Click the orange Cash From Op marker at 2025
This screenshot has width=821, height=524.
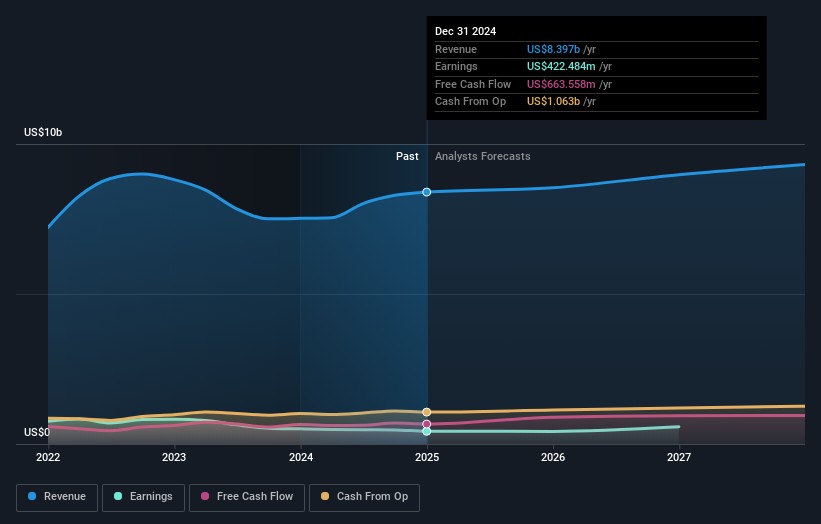pos(427,412)
